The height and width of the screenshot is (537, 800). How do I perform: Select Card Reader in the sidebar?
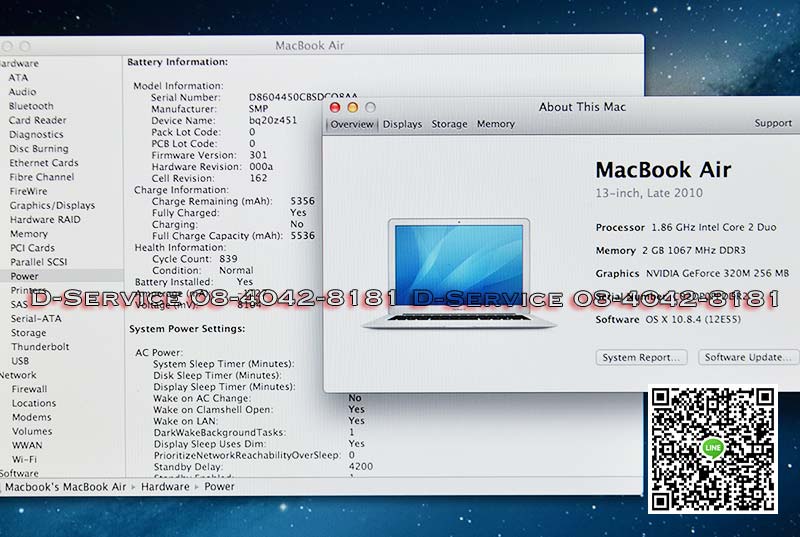pos(37,120)
